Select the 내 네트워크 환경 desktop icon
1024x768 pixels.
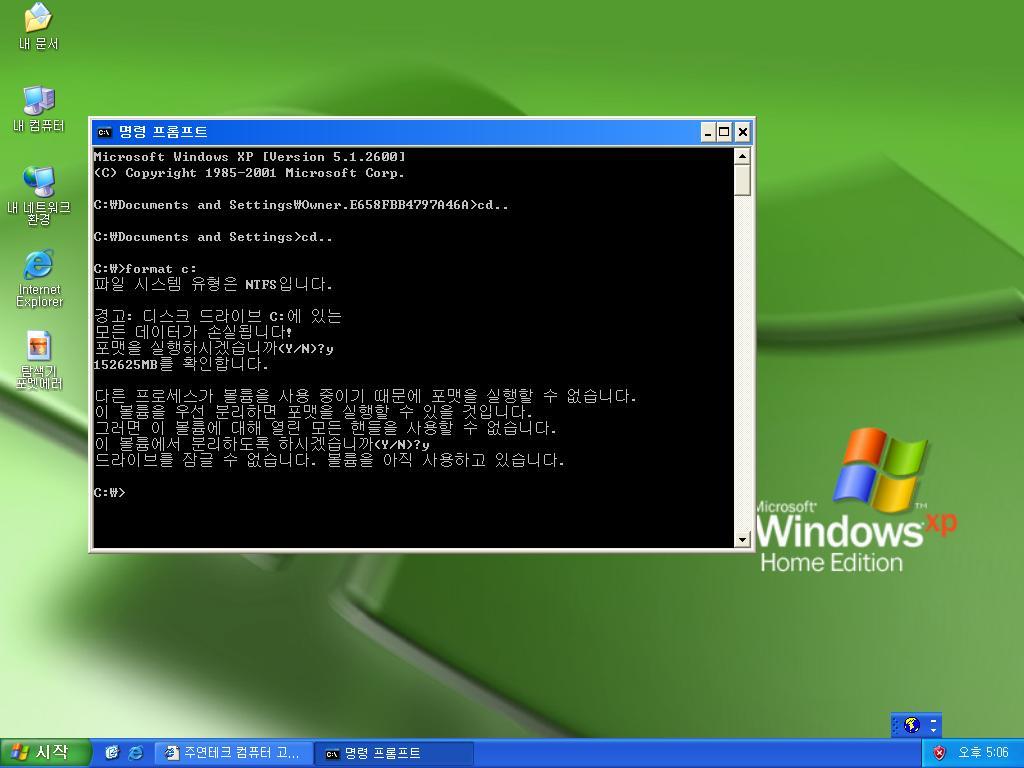[39, 194]
